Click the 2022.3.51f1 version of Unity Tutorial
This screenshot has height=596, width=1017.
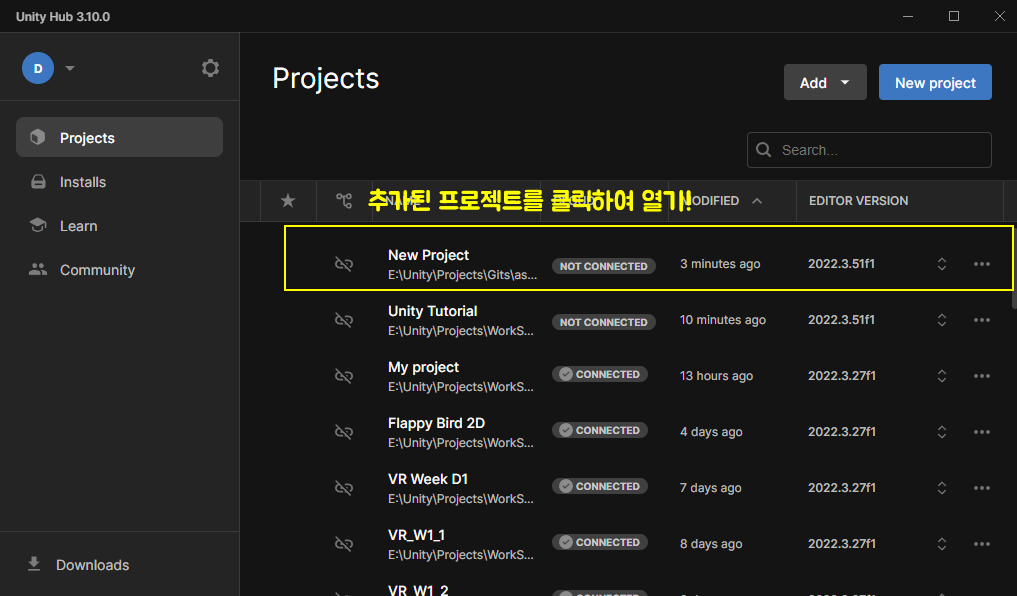point(841,320)
